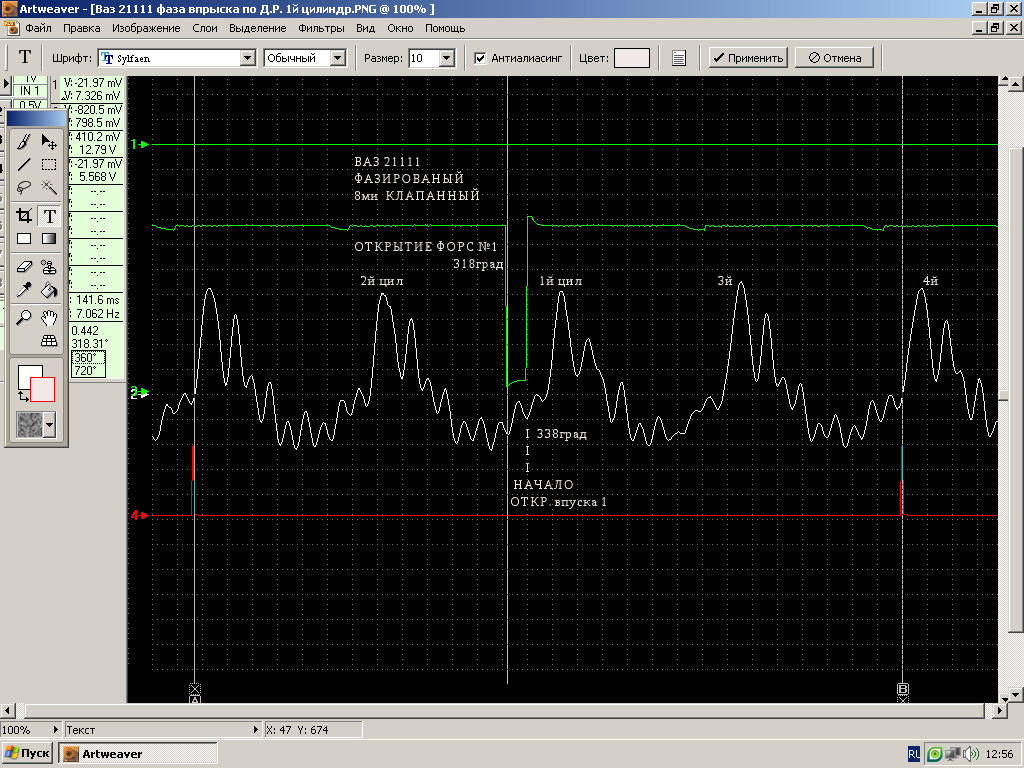Open the Слои menu

pos(205,28)
